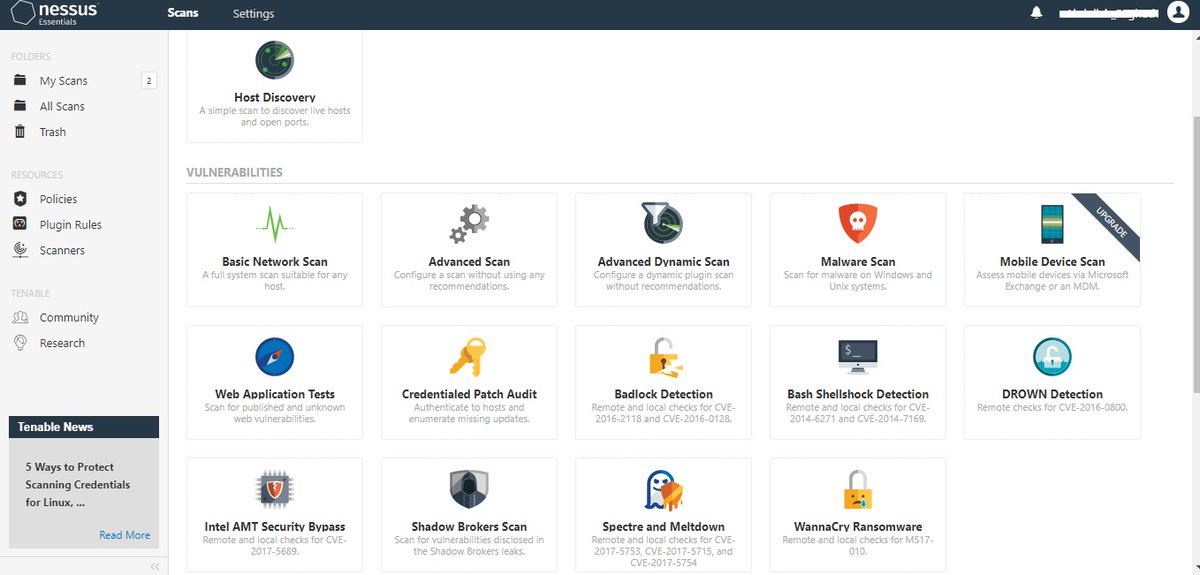This screenshot has height=575, width=1200.
Task: Select the Shadow Brokers hooded figure icon
Action: [x=469, y=489]
